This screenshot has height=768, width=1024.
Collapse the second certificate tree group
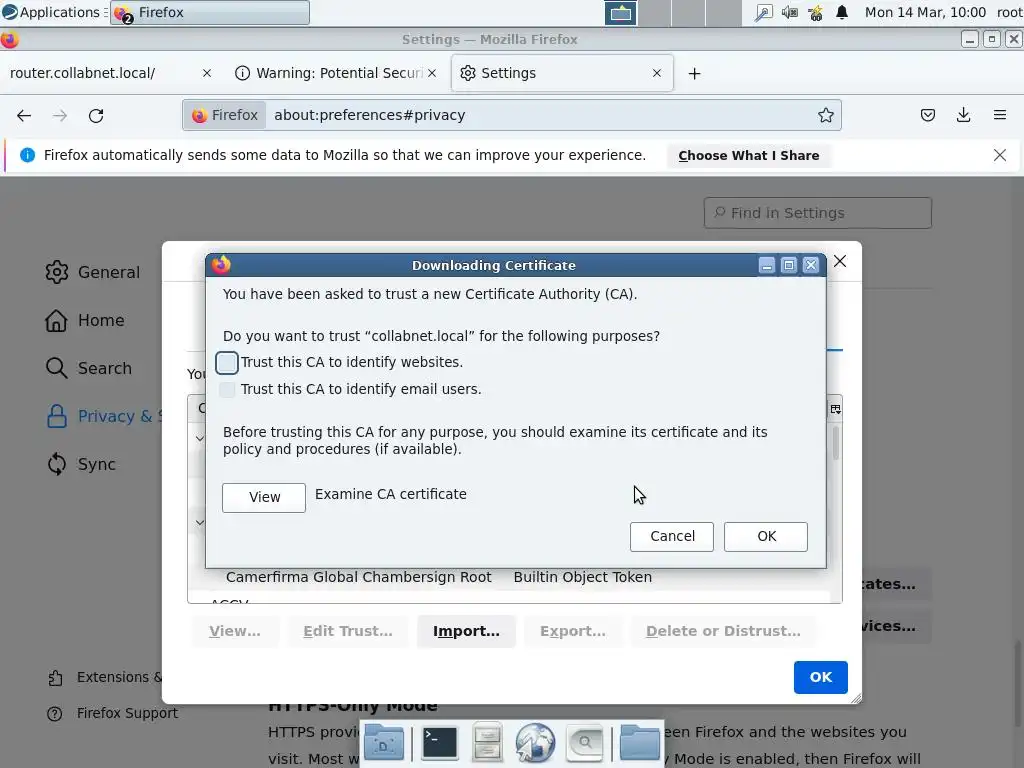click(x=199, y=522)
